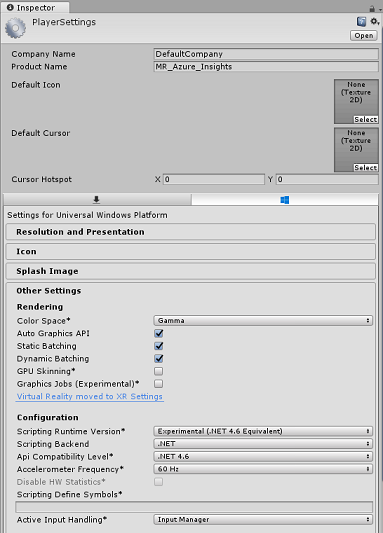Screen dimensions: 383x533
Task: Click the Cursor Hotspot Y field
Action: point(327,179)
